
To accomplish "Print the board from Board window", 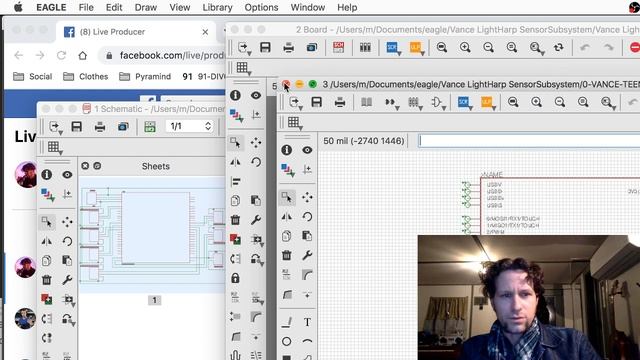I will [289, 47].
